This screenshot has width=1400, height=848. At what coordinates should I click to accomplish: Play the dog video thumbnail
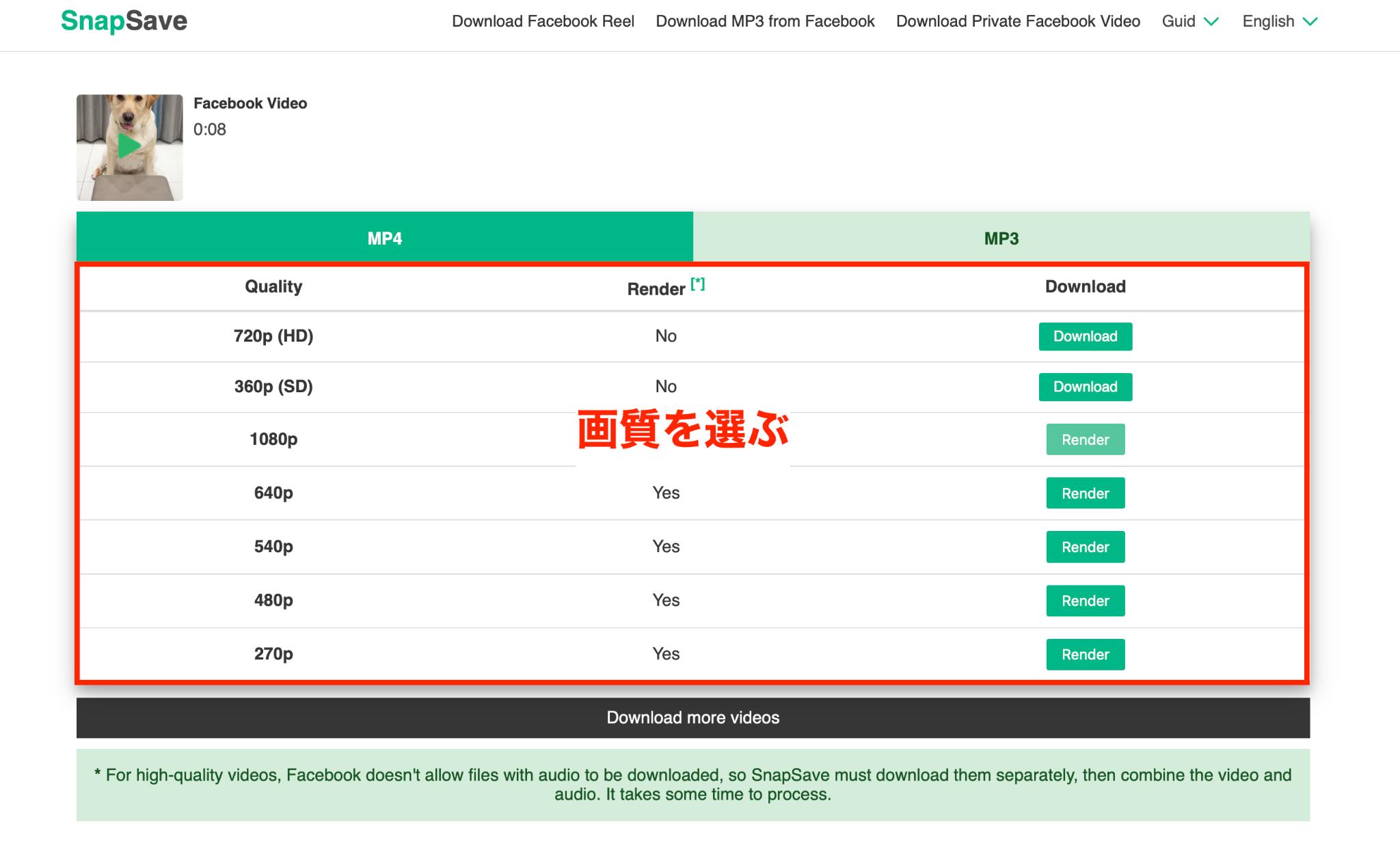tap(130, 148)
